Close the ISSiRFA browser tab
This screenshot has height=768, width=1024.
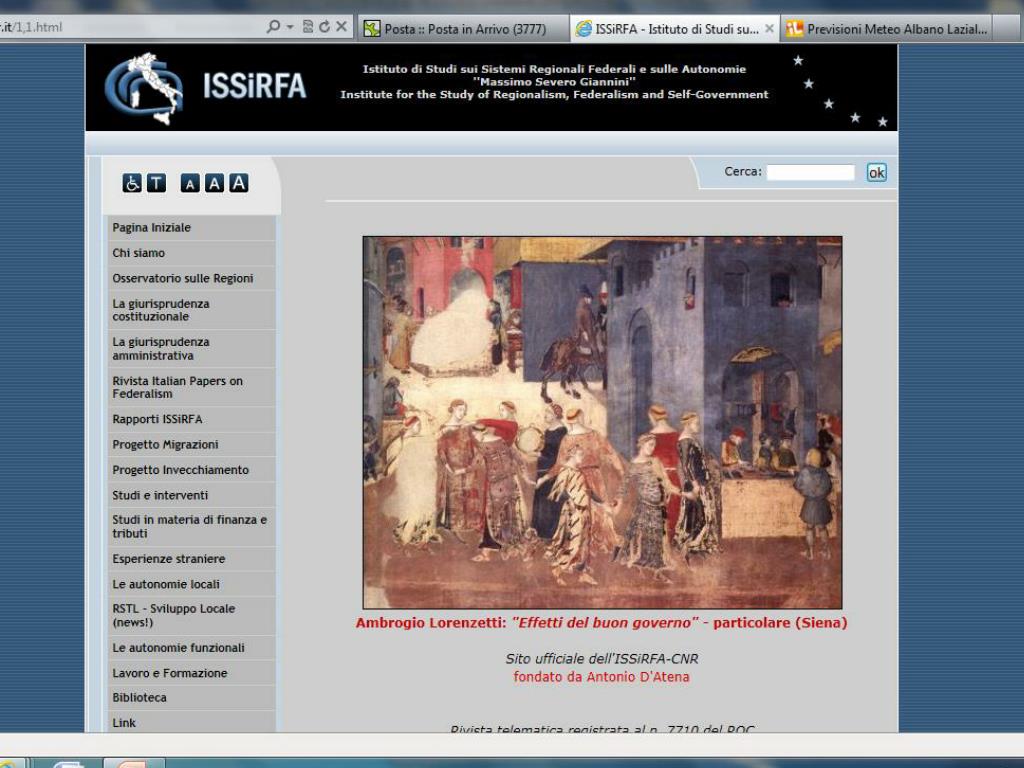click(x=769, y=29)
